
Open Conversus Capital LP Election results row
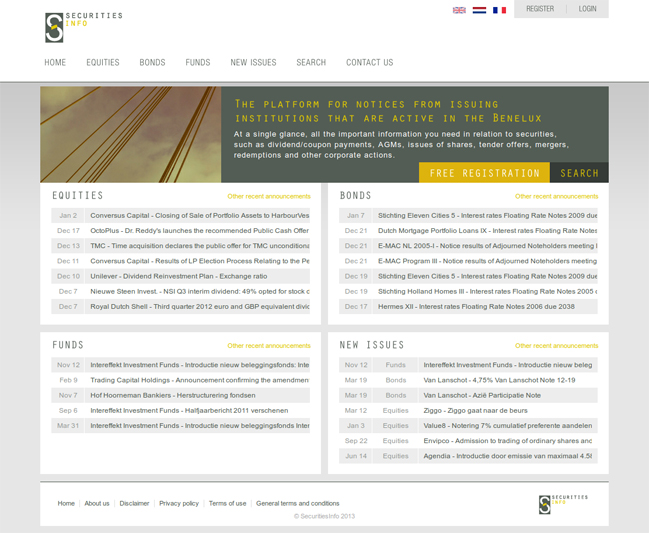point(180,261)
